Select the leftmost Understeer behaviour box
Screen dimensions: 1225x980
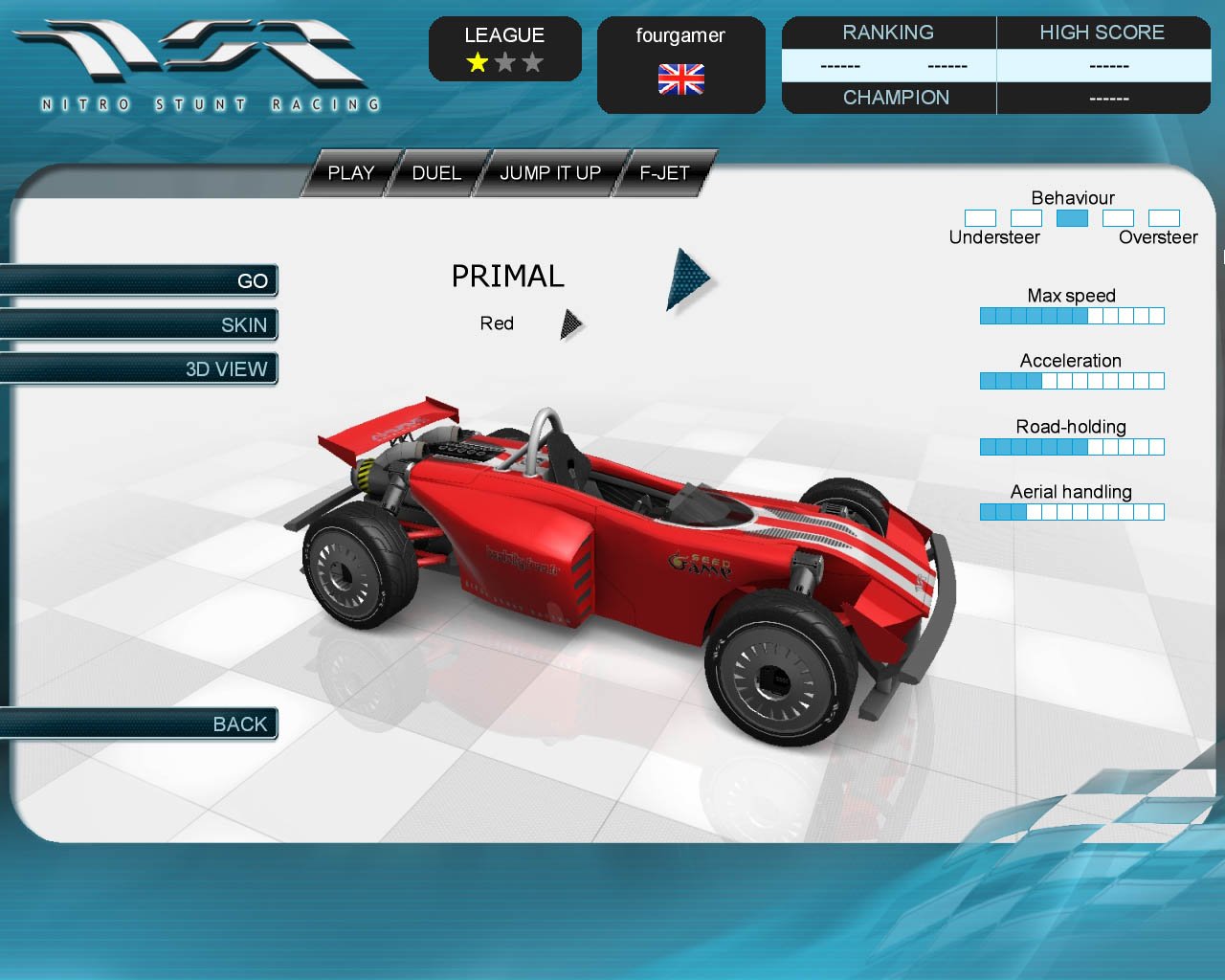click(x=980, y=218)
